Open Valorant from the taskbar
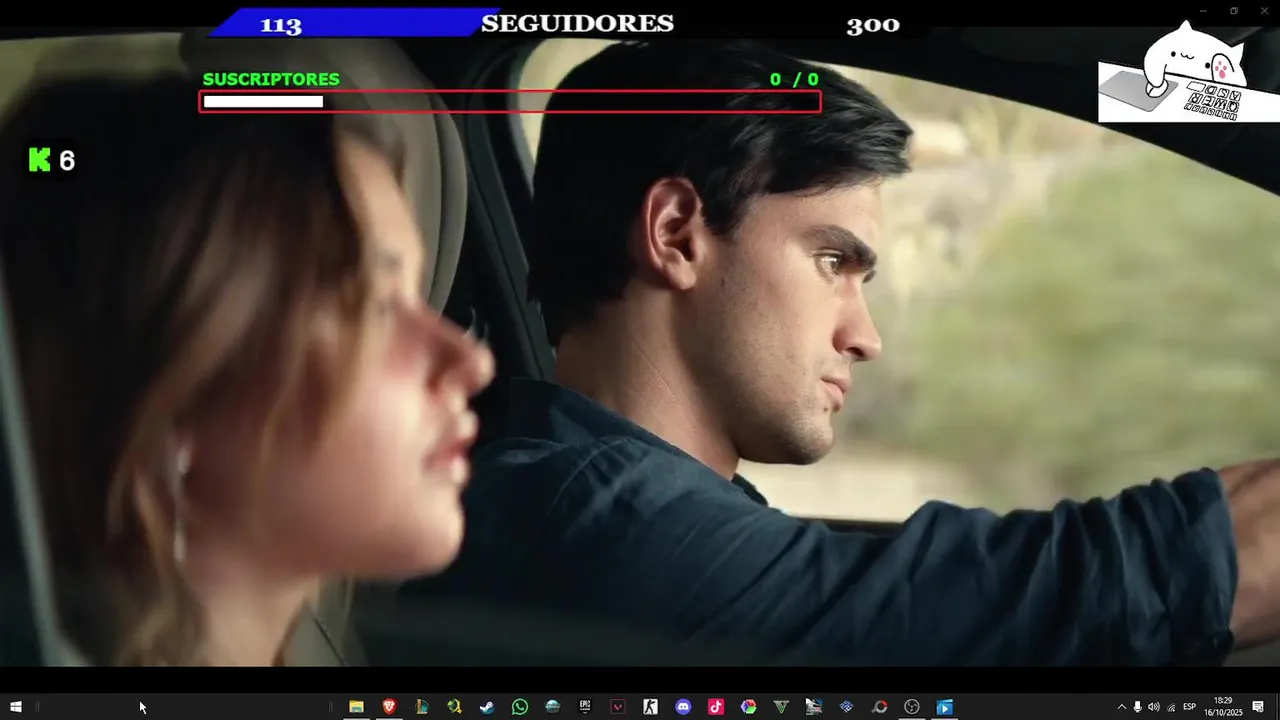1280x720 pixels. pos(617,707)
